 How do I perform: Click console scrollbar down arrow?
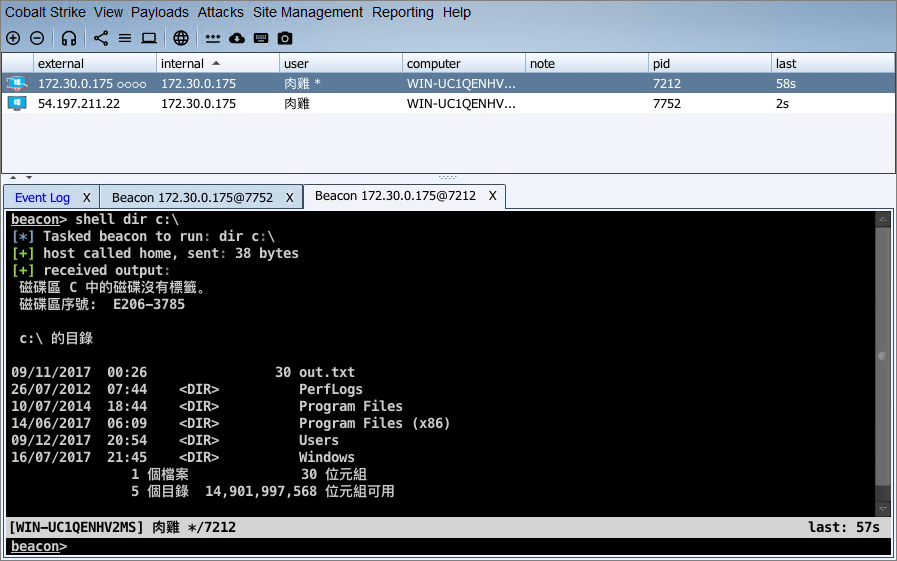point(883,508)
